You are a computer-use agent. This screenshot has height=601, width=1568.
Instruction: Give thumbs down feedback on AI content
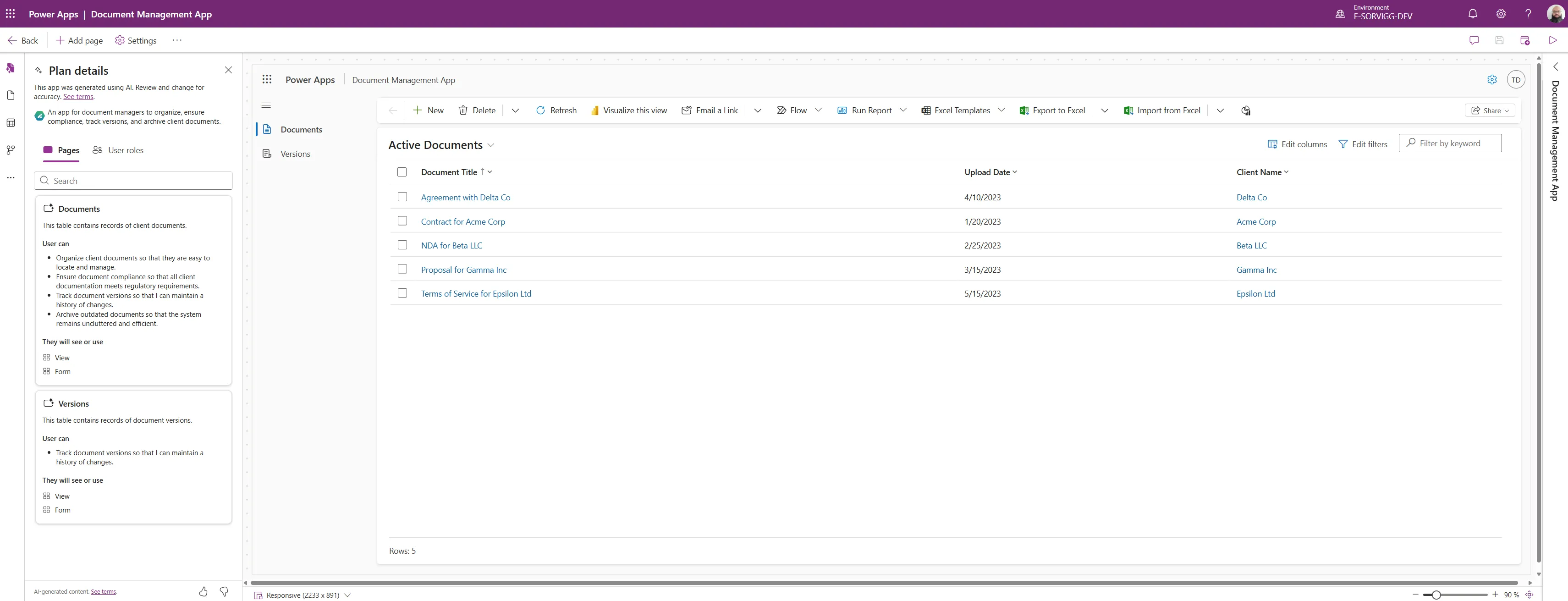224,591
